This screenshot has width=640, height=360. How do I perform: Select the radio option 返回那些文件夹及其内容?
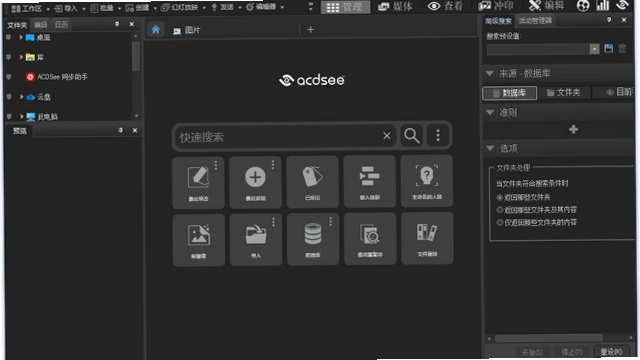pyautogui.click(x=500, y=210)
